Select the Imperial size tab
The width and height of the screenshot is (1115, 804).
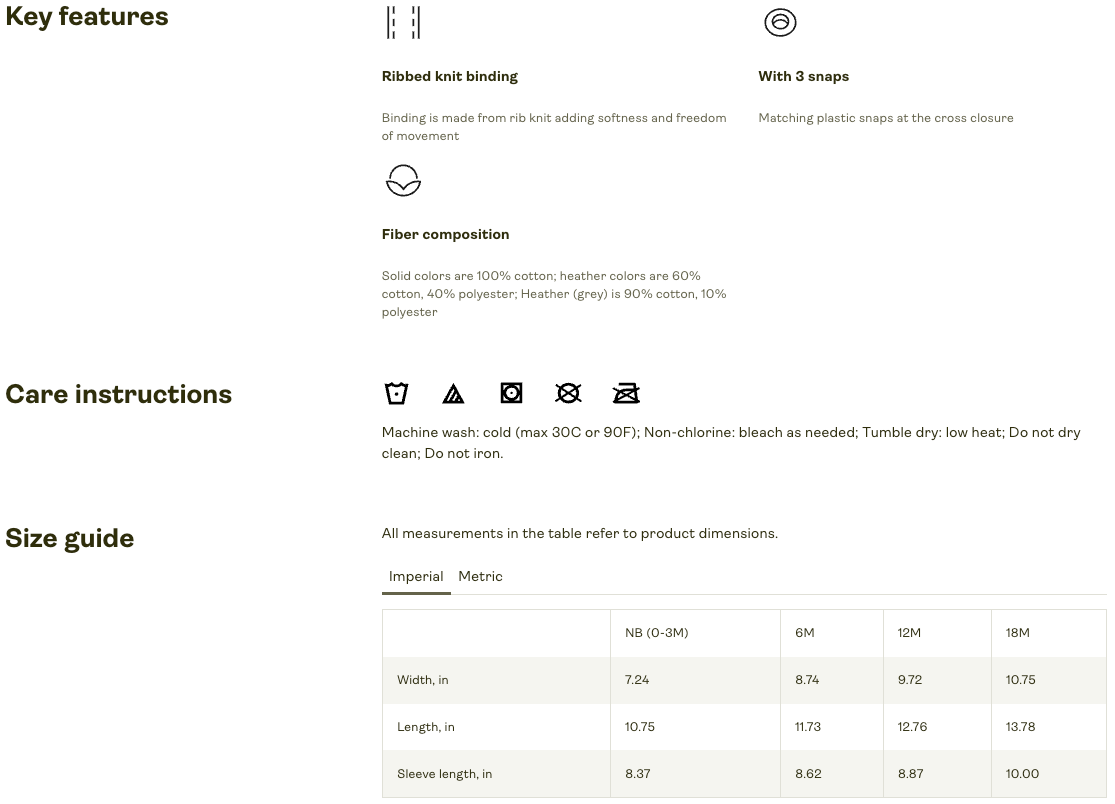click(x=416, y=577)
